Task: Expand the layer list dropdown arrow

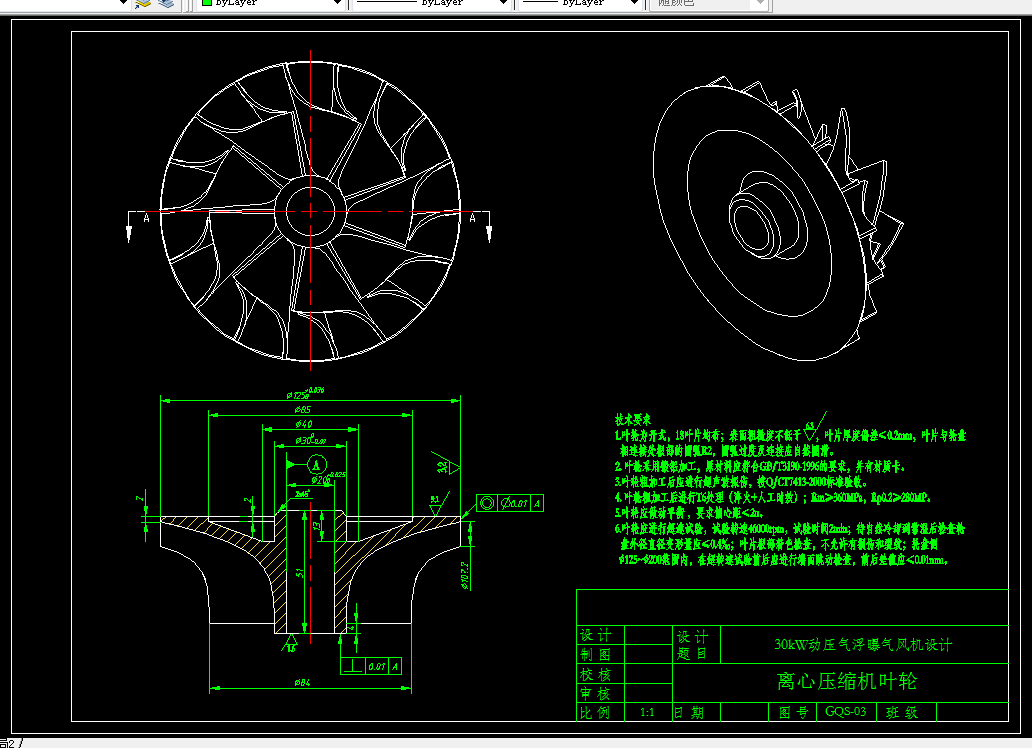Action: [123, 4]
